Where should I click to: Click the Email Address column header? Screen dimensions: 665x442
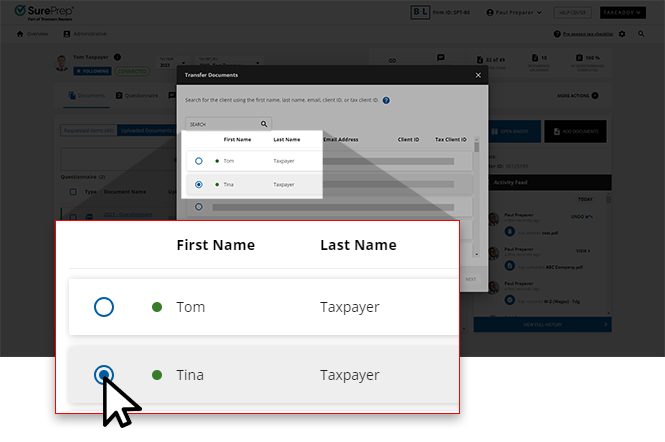click(x=341, y=140)
